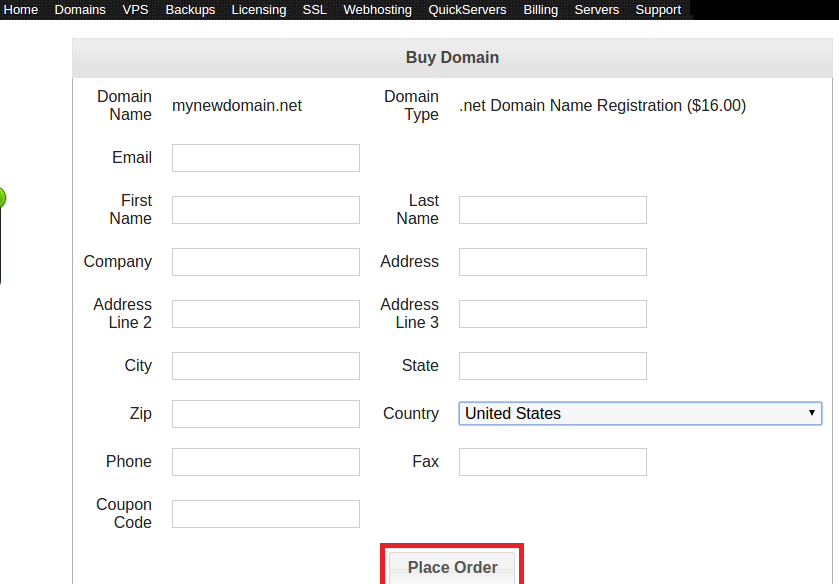Click the Phone number field
839x584 pixels.
point(265,461)
